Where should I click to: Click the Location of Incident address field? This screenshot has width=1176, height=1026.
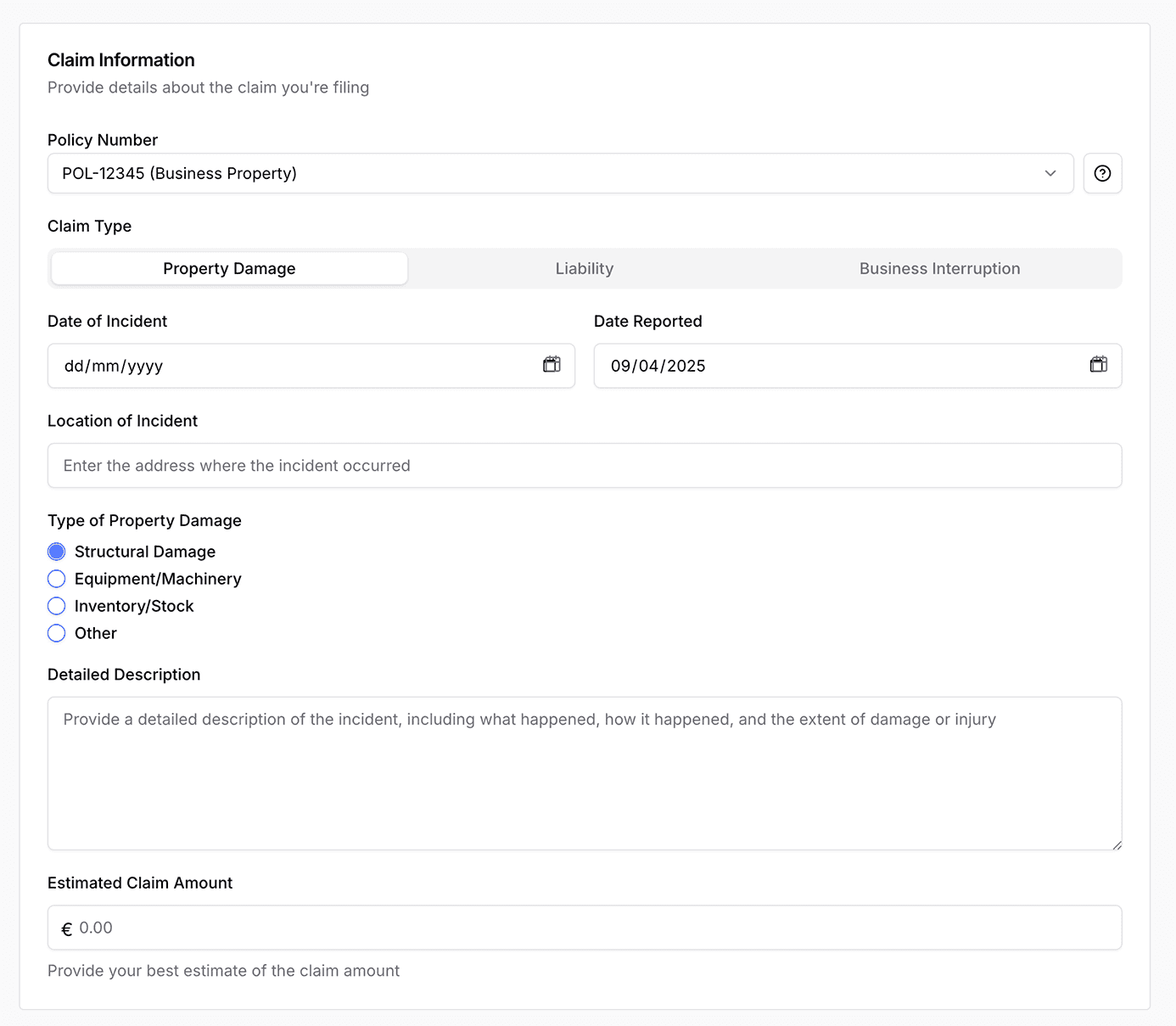point(585,466)
